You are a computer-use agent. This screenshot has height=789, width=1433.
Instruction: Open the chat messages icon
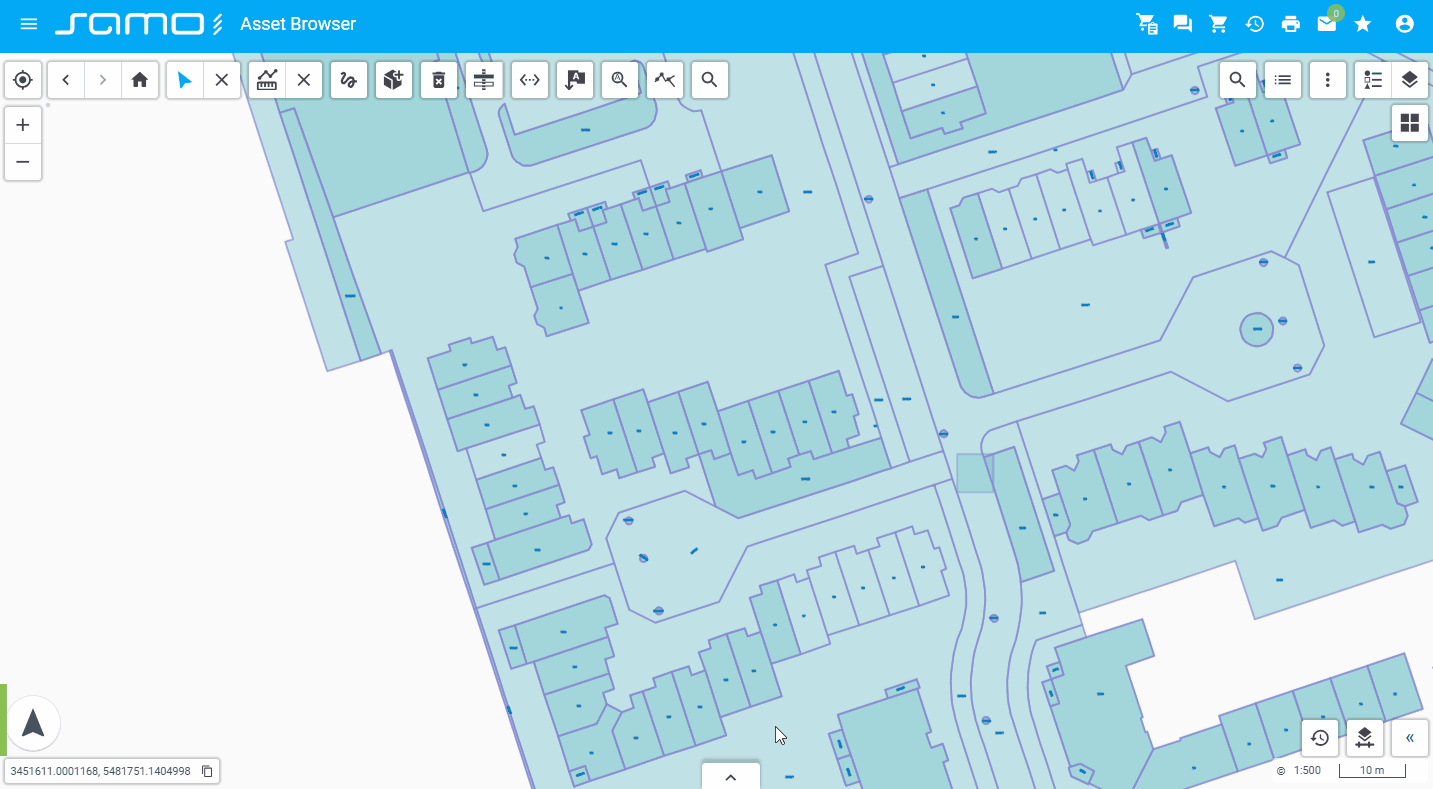point(1183,24)
